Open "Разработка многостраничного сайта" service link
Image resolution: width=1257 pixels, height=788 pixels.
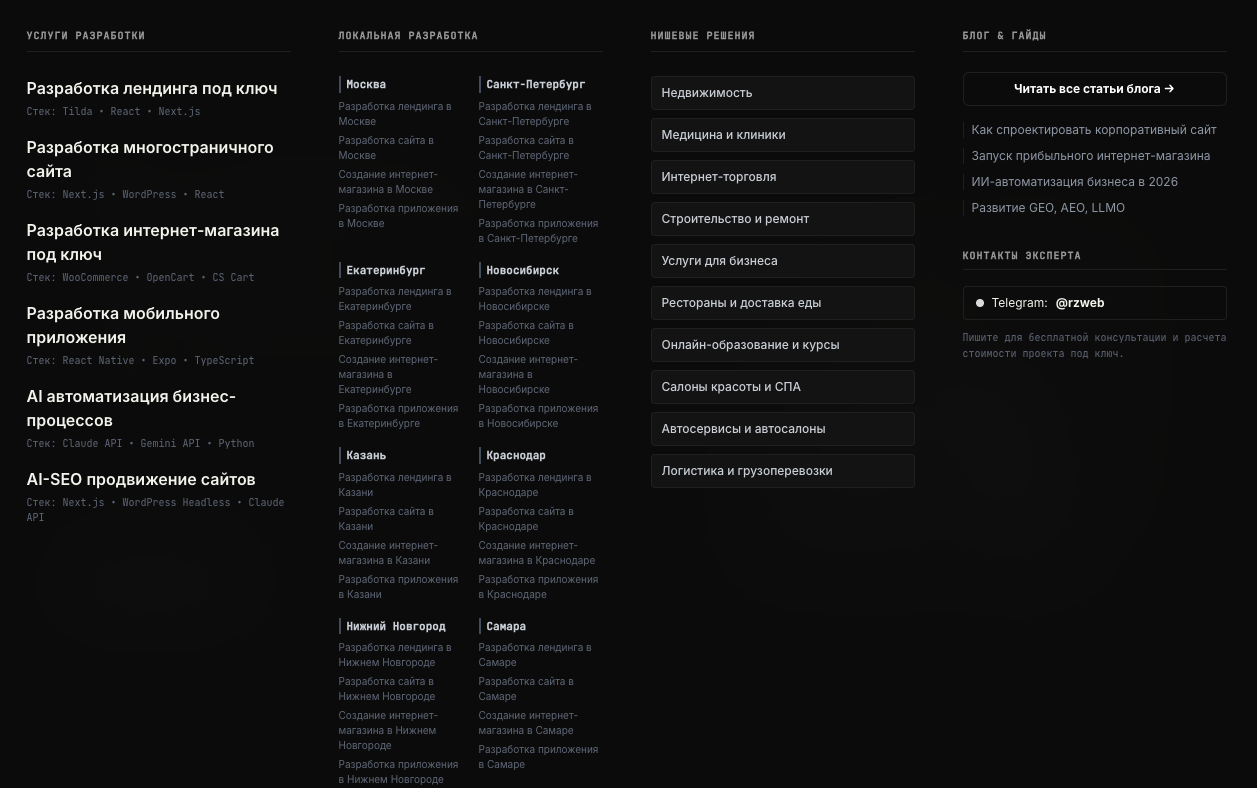[150, 159]
